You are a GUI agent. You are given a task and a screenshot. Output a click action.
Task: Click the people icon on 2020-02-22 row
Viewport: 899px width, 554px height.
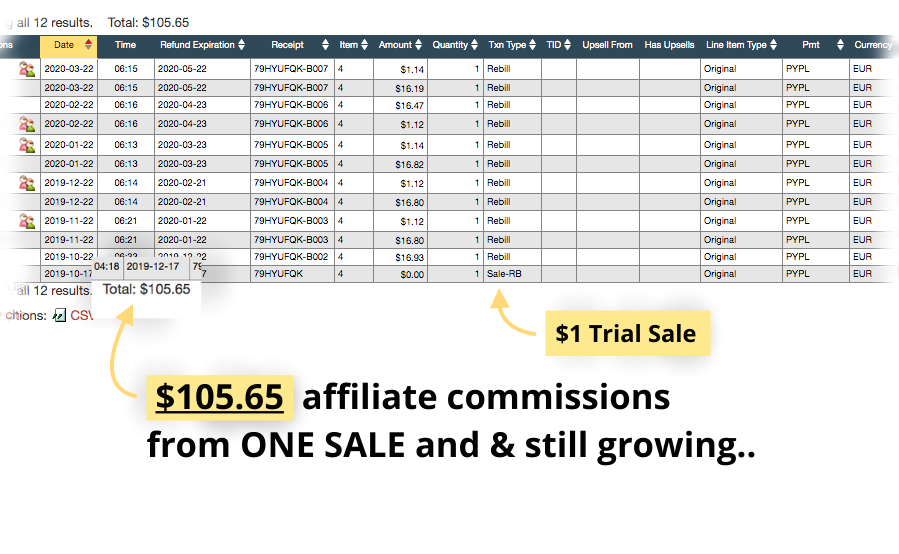[x=26, y=124]
